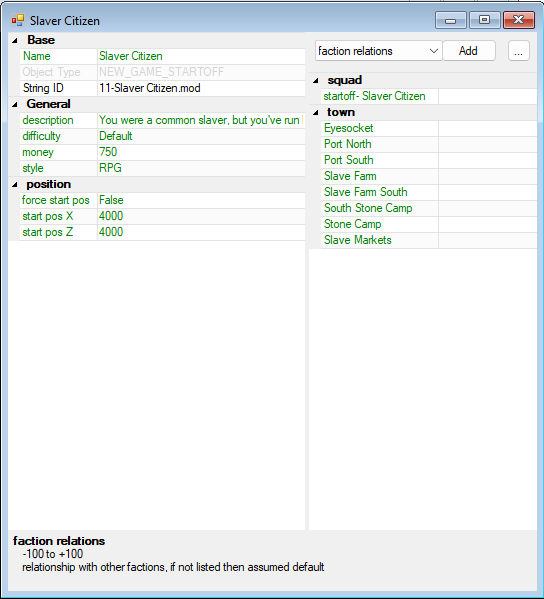
Task: Click the force start pos False value
Action: tap(201, 200)
